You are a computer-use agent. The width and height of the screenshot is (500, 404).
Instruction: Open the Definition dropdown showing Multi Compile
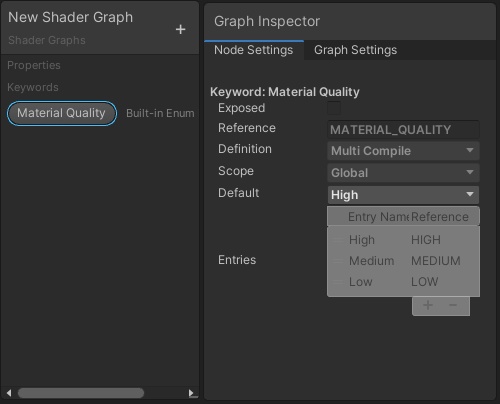[x=403, y=151]
